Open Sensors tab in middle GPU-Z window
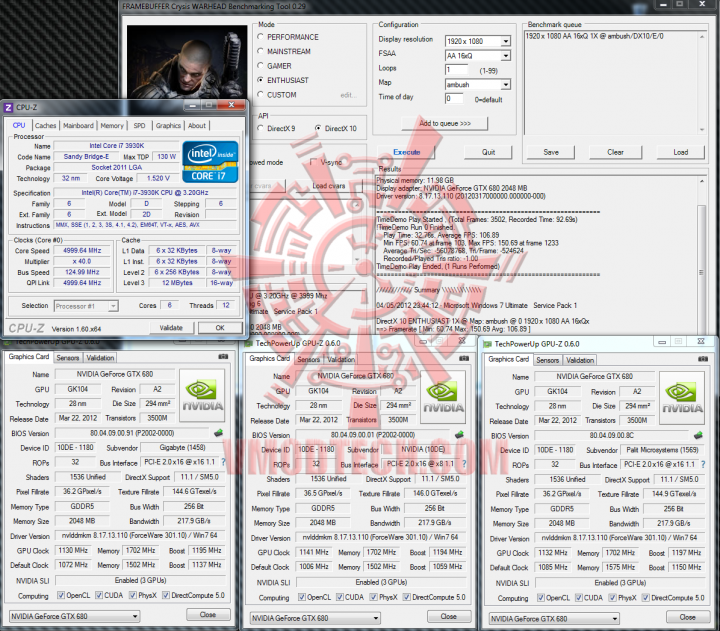This screenshot has height=631, width=720. (308, 360)
